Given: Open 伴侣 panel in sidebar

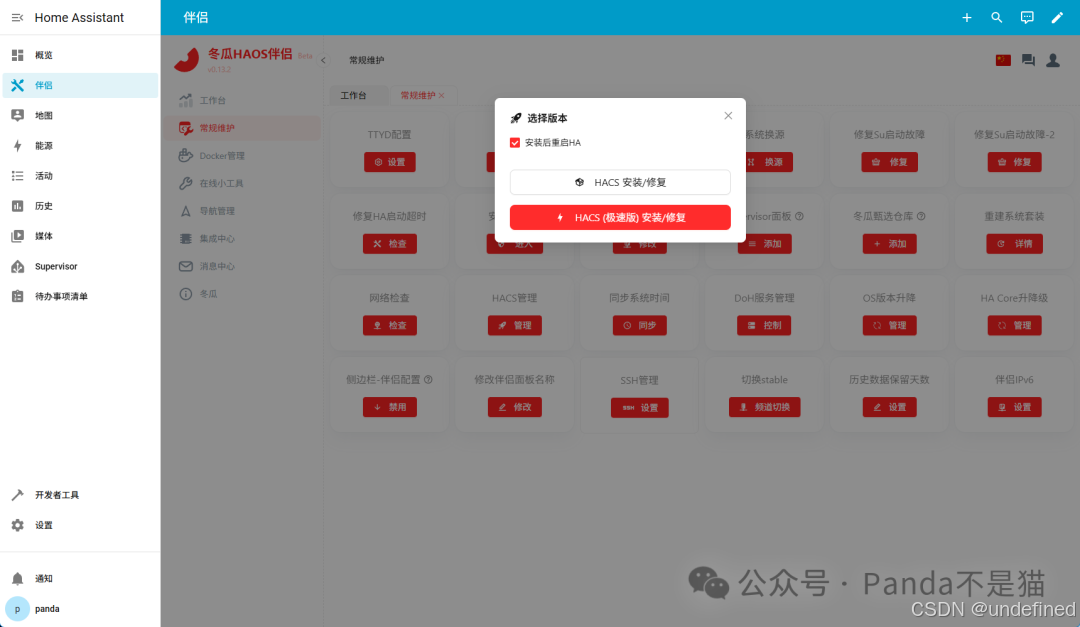Looking at the screenshot, I should (x=80, y=85).
